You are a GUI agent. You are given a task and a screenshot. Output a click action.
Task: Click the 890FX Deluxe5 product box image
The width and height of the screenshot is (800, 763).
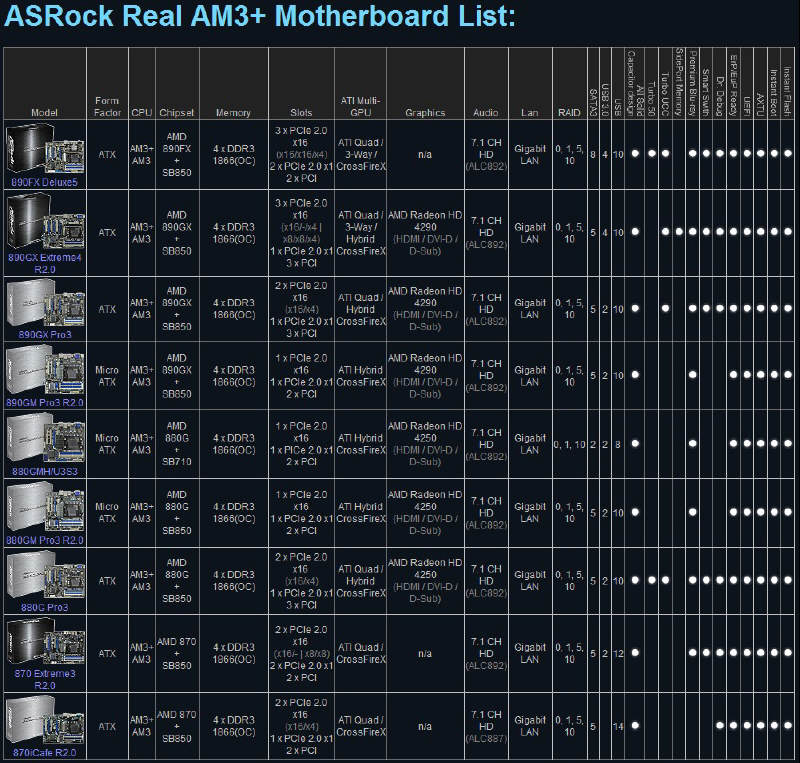pyautogui.click(x=45, y=149)
